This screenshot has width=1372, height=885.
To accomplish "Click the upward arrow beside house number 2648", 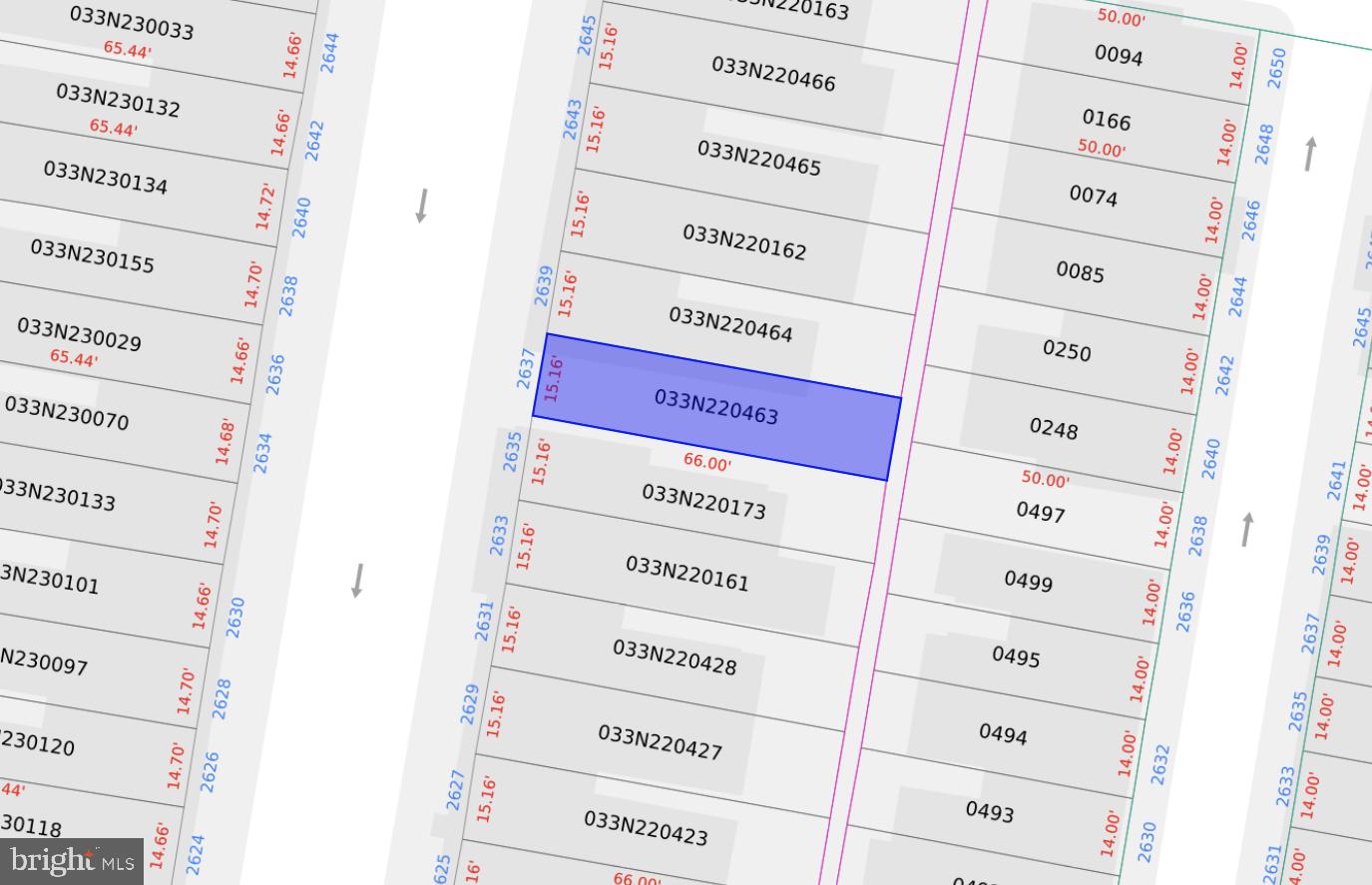I will pos(1310,154).
